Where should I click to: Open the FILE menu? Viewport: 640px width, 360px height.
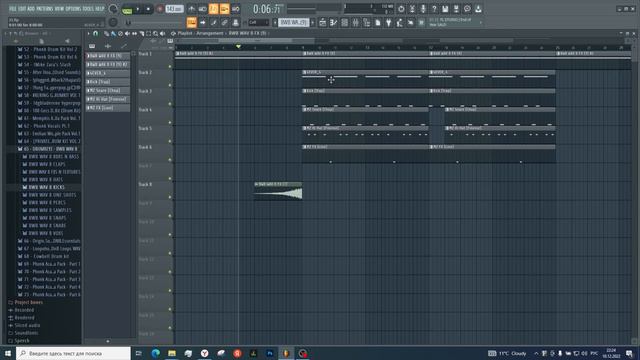(x=13, y=9)
